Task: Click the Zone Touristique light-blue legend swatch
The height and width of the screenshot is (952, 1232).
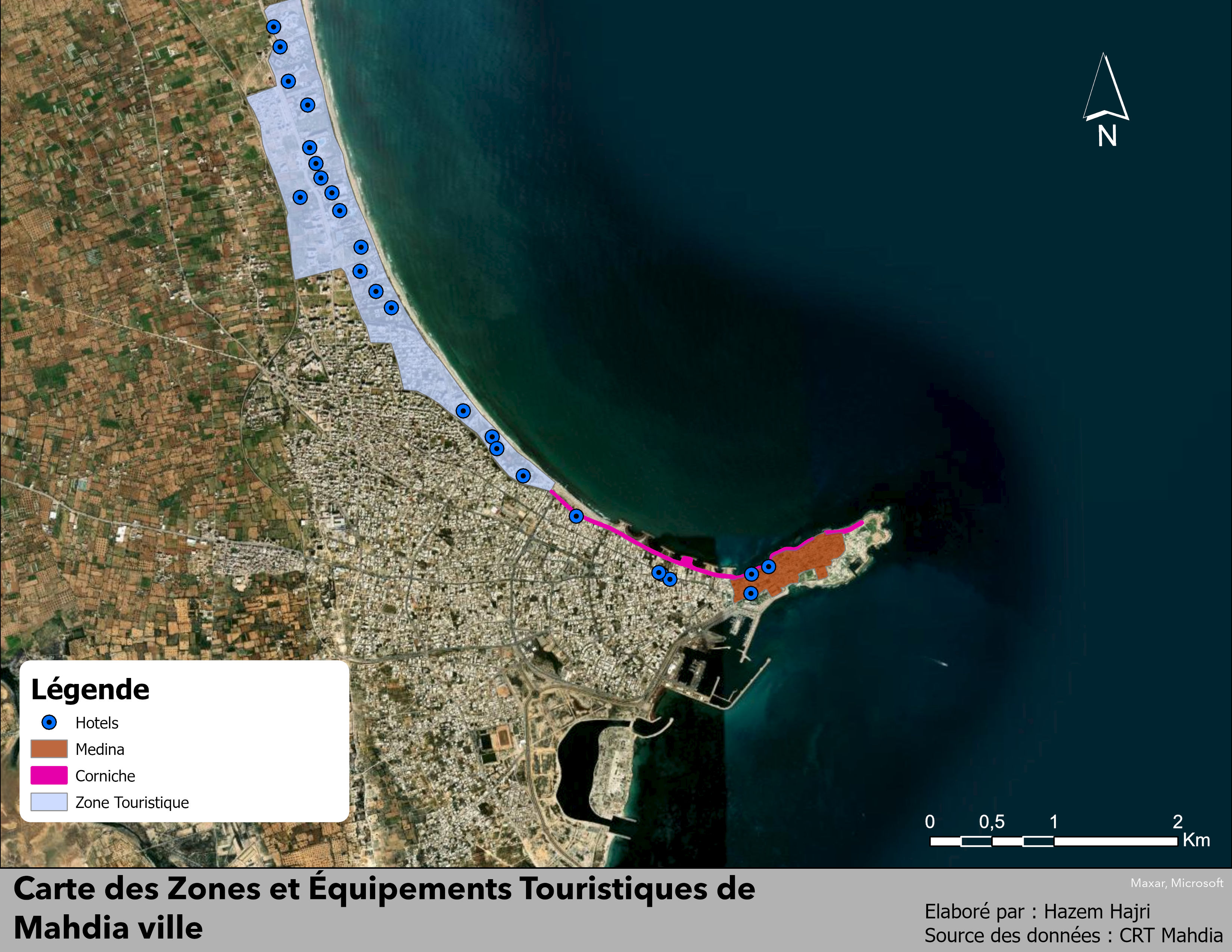Action: 49,802
